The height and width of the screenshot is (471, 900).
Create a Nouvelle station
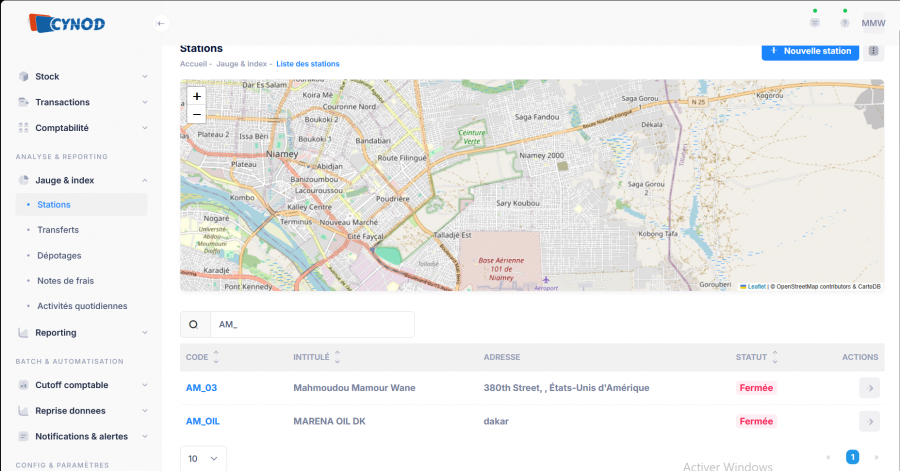pyautogui.click(x=810, y=51)
